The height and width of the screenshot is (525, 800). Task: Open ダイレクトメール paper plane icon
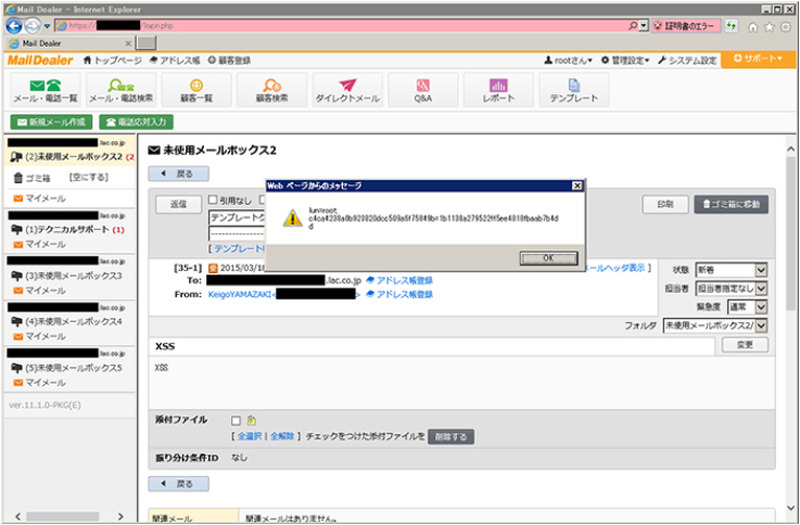[347, 90]
